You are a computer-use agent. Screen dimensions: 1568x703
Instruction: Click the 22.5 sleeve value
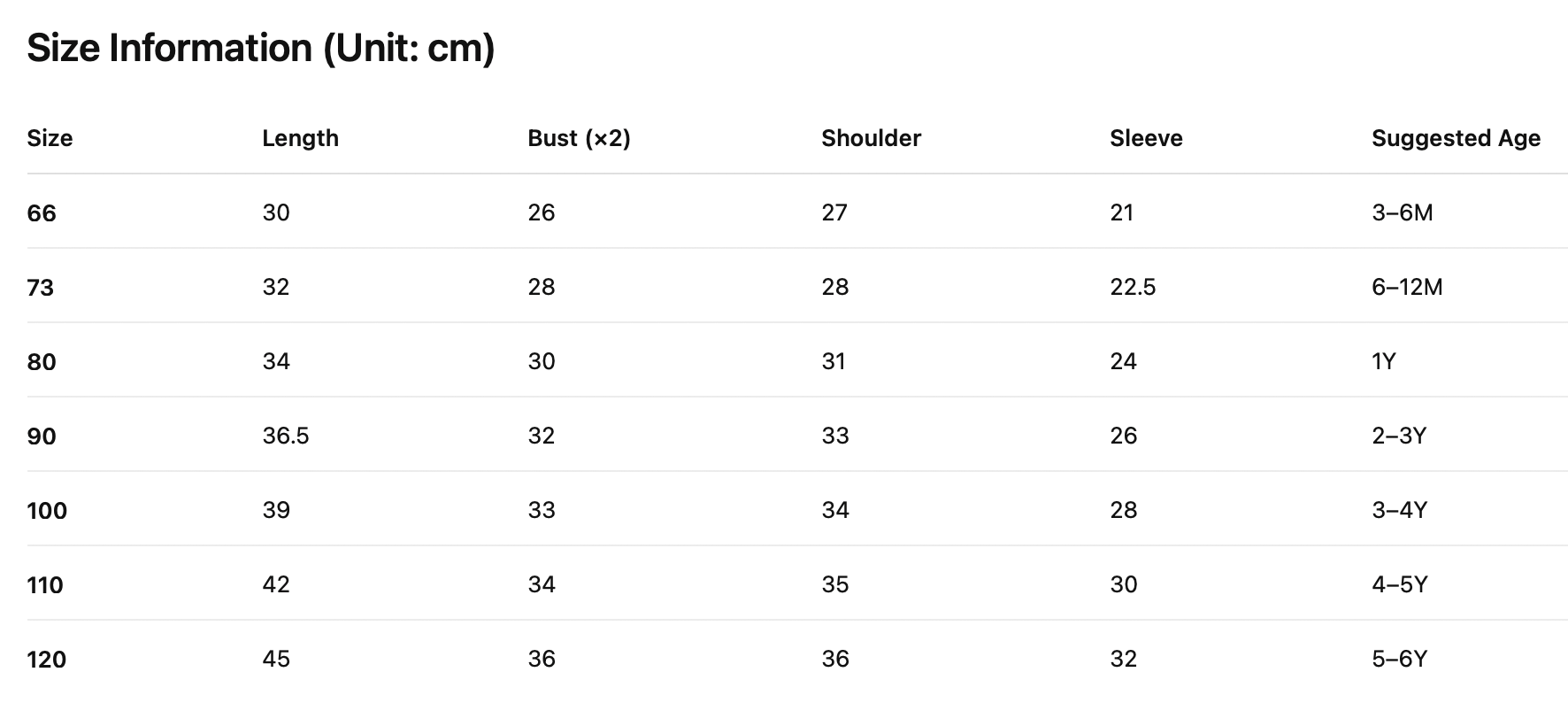(1133, 287)
